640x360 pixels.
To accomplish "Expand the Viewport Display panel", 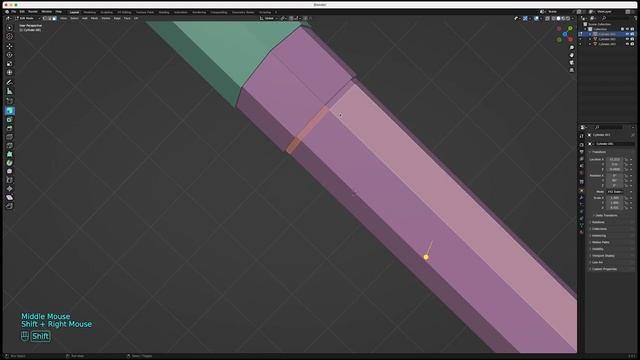I will click(603, 256).
